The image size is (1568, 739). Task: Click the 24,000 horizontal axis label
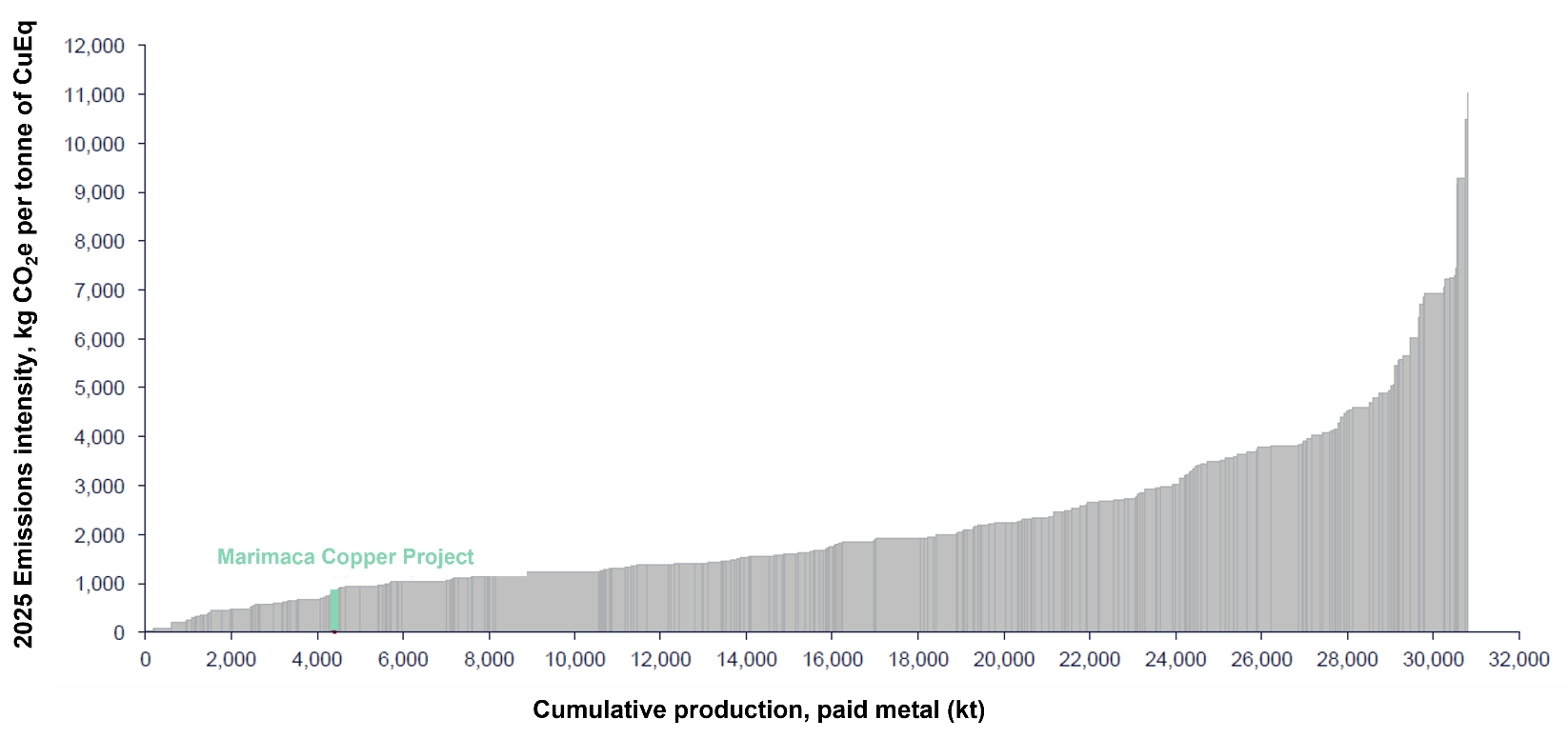[x=1176, y=660]
